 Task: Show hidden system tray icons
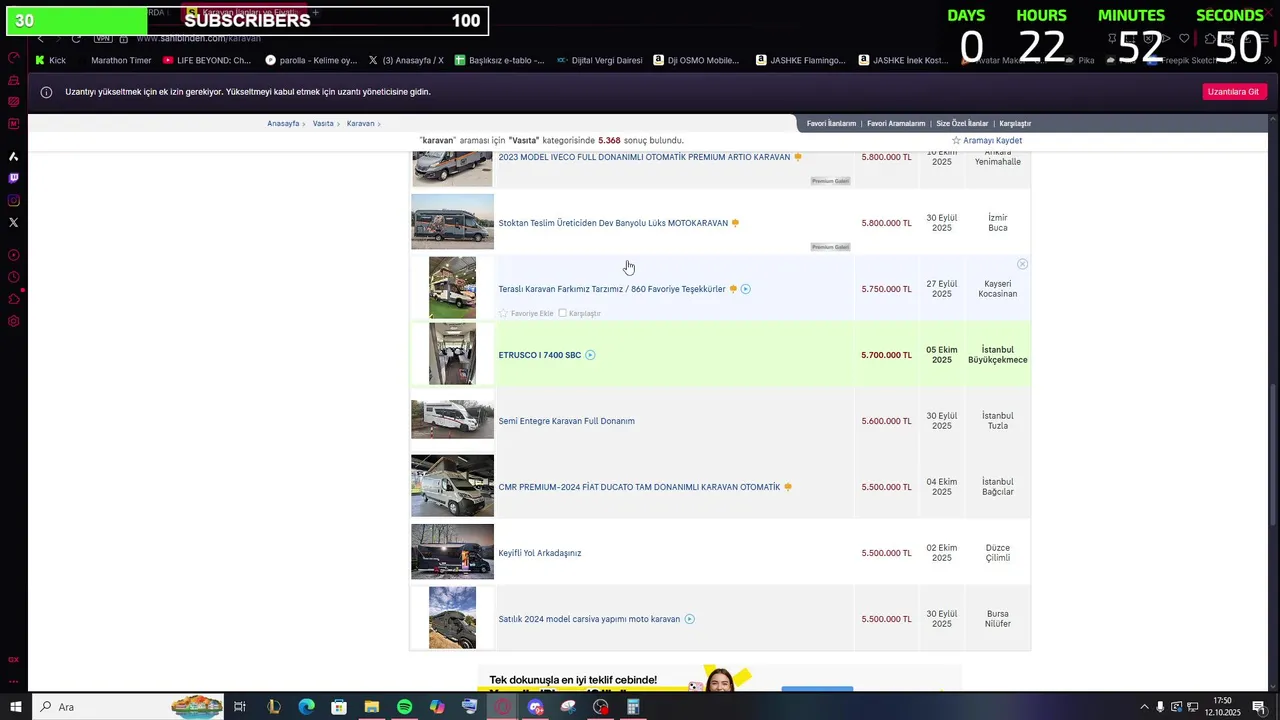tap(1144, 707)
